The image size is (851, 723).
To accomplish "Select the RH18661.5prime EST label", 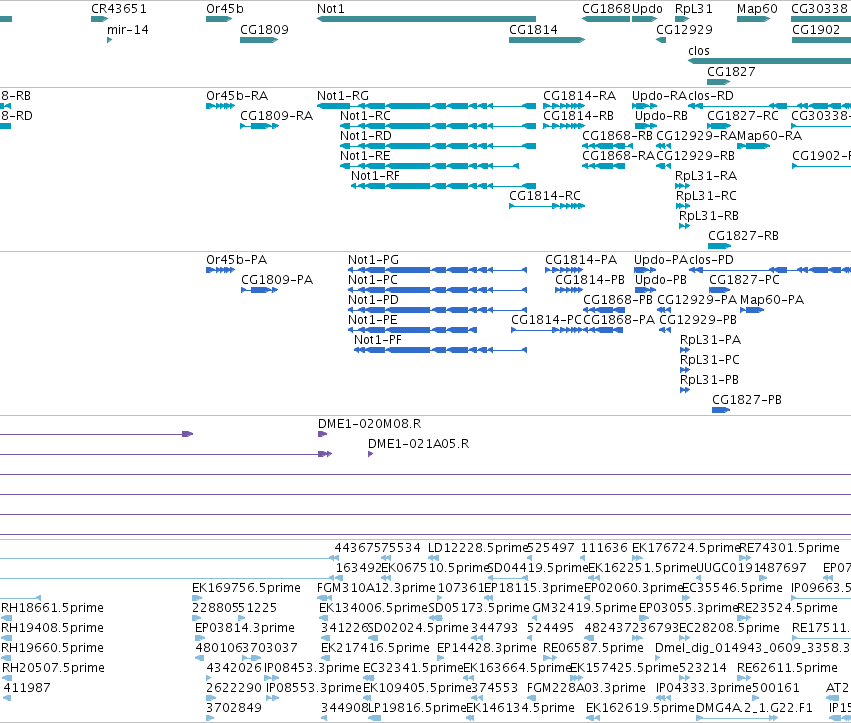I will click(x=52, y=607).
